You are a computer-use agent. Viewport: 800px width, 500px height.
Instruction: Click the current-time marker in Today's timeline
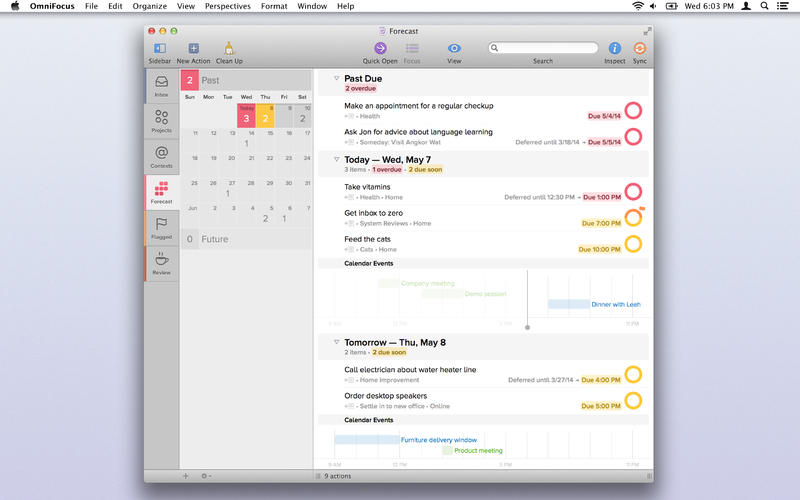pyautogui.click(x=528, y=327)
